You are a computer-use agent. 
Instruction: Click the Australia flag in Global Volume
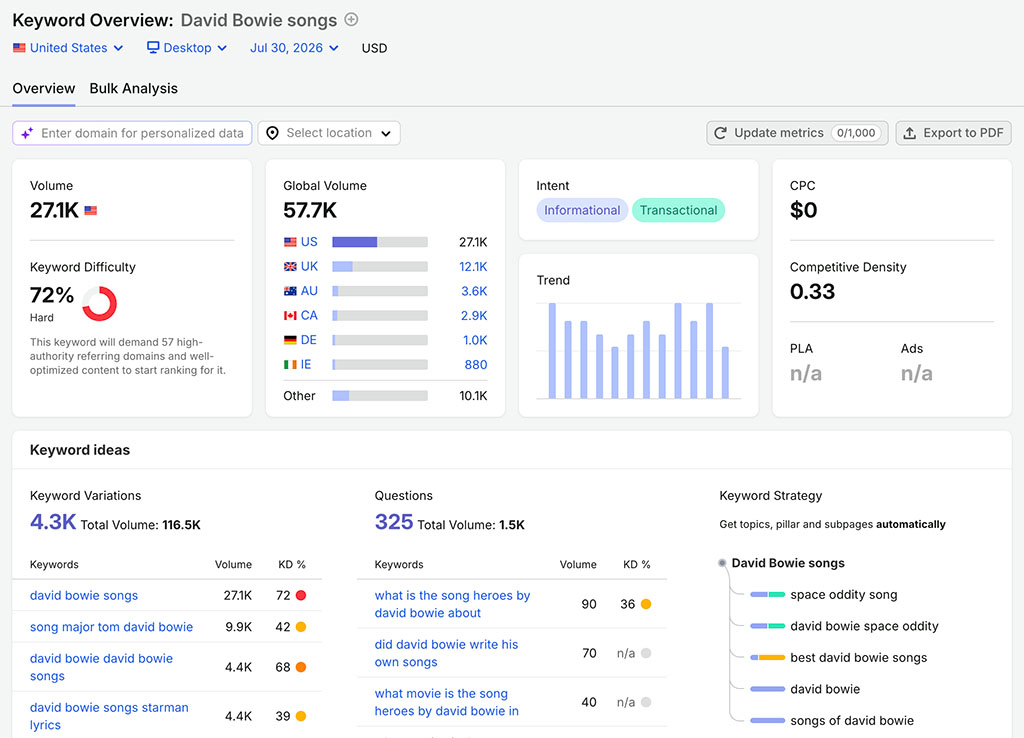[290, 291]
